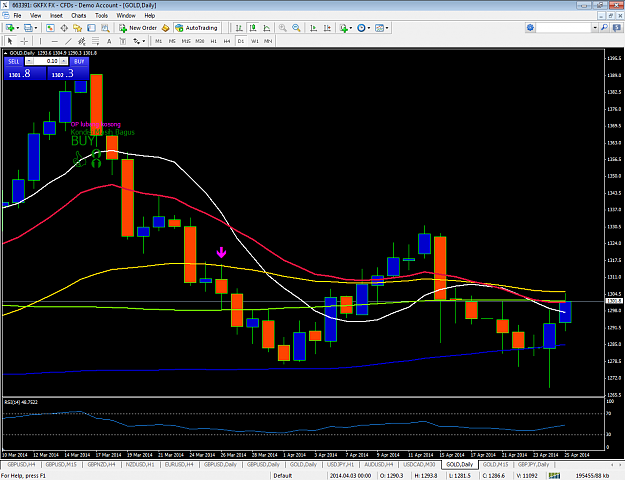Click the arrows objects icon
The width and height of the screenshot is (625, 480).
(137, 41)
